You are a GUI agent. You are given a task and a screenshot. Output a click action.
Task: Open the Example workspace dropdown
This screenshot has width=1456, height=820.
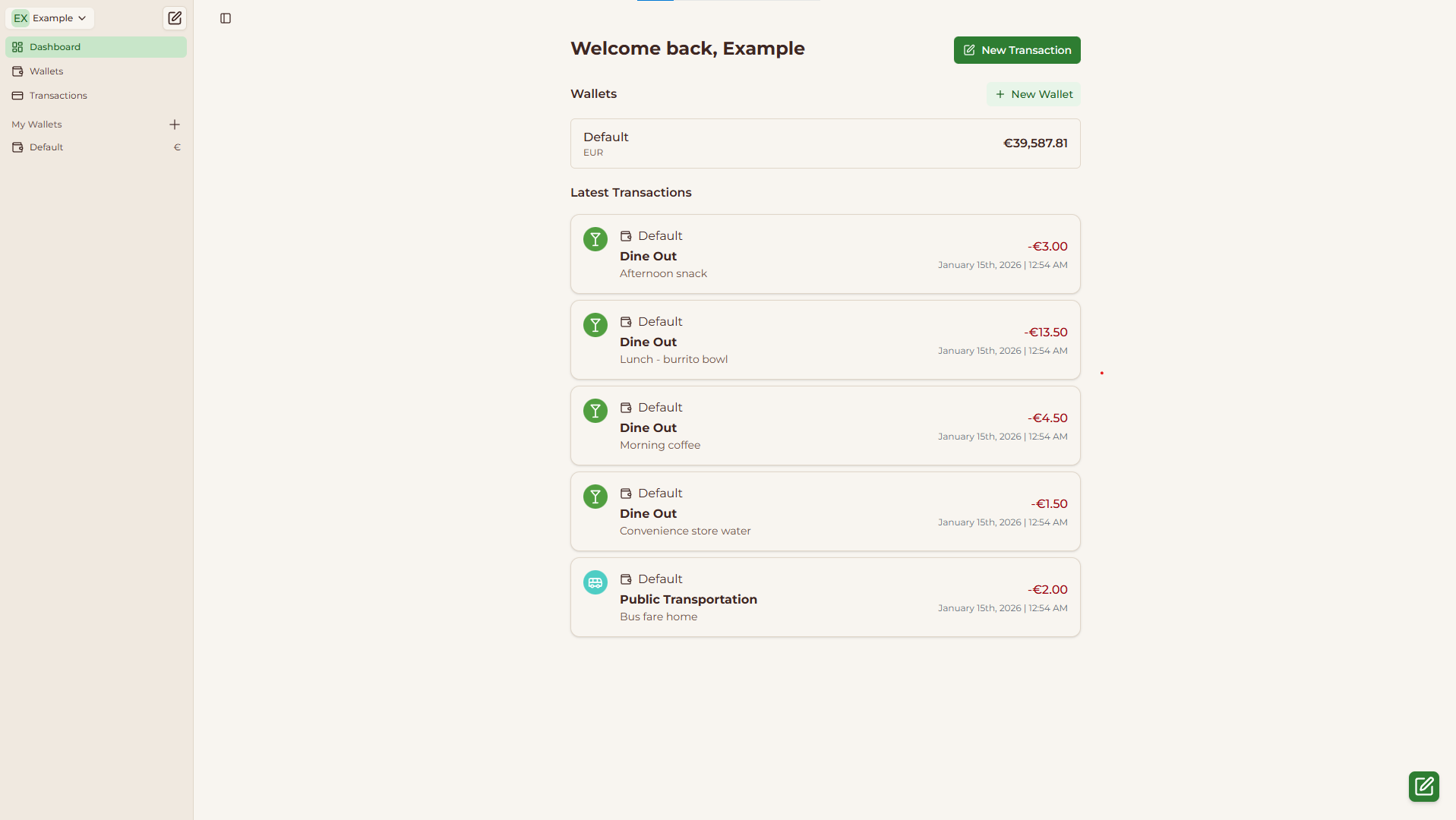coord(49,18)
